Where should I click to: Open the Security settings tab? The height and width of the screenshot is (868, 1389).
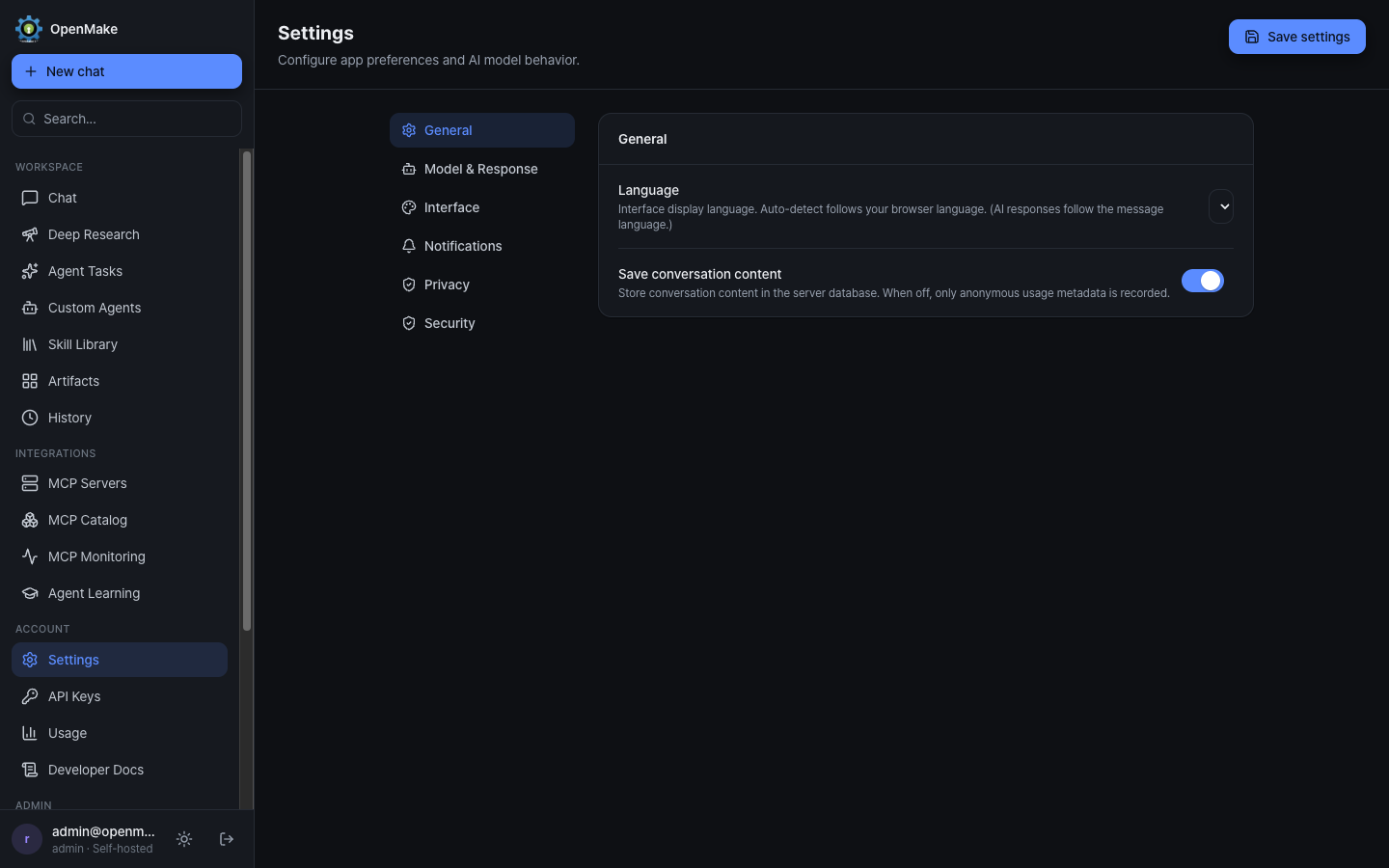point(482,323)
